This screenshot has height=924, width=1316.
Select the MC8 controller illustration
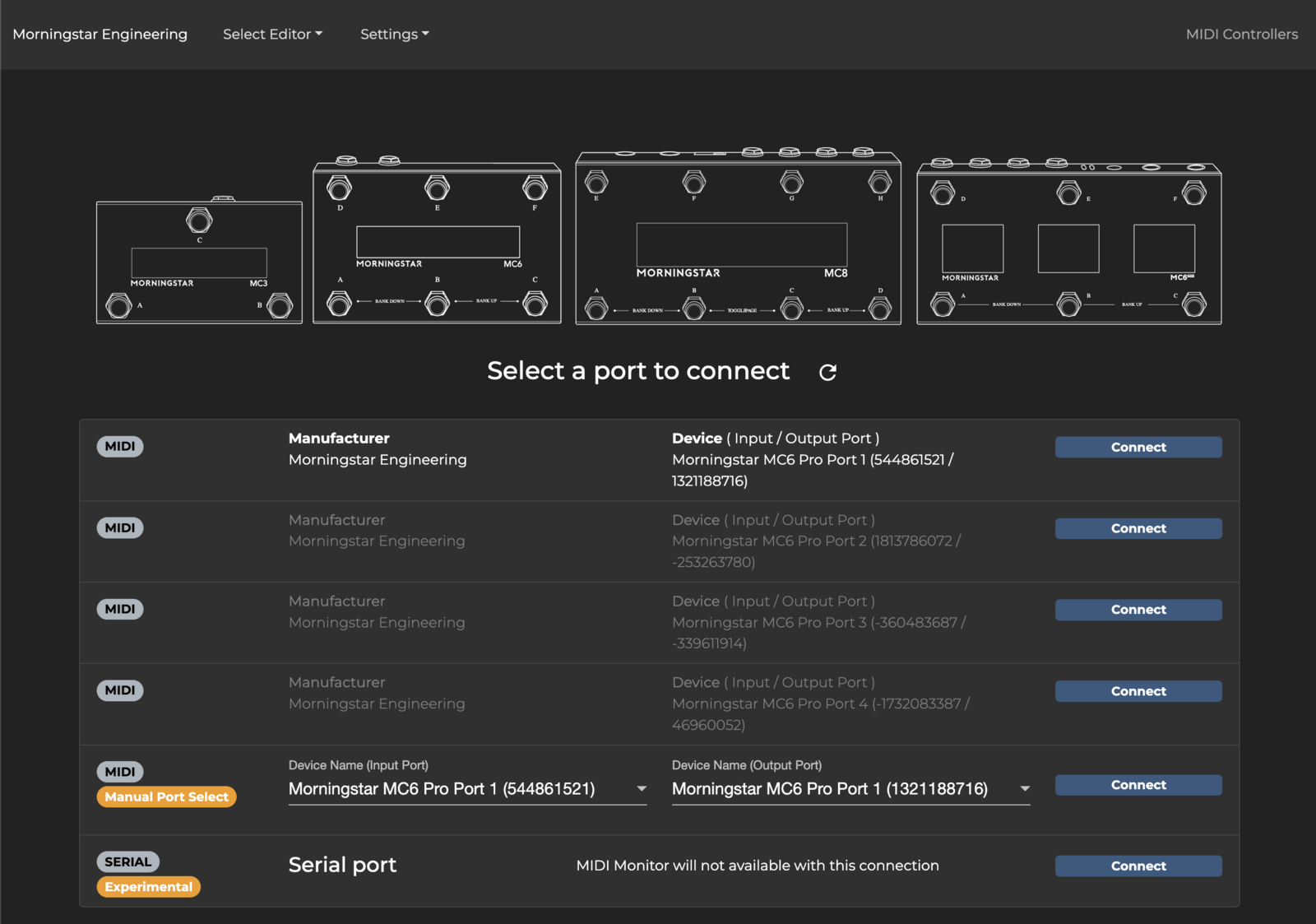pos(738,239)
